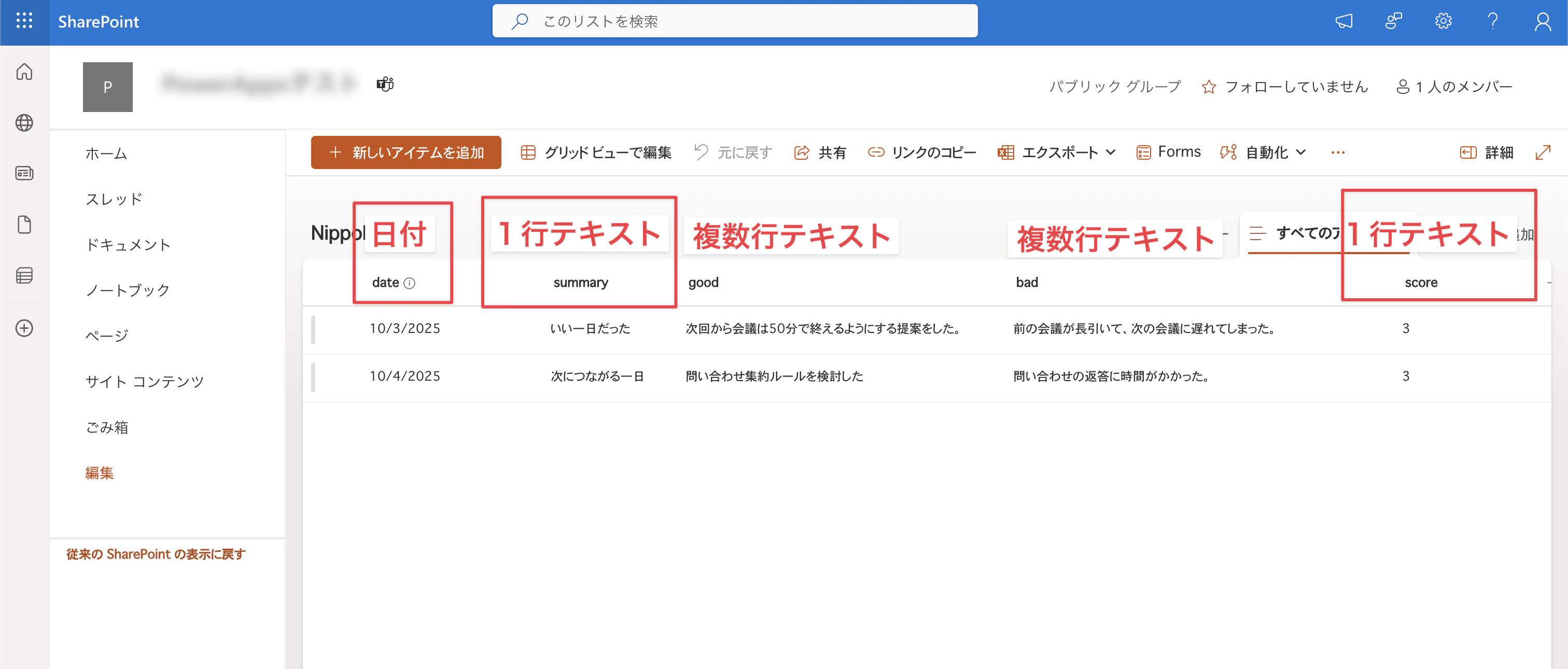
Task: Open the help question mark icon
Action: coord(1492,21)
